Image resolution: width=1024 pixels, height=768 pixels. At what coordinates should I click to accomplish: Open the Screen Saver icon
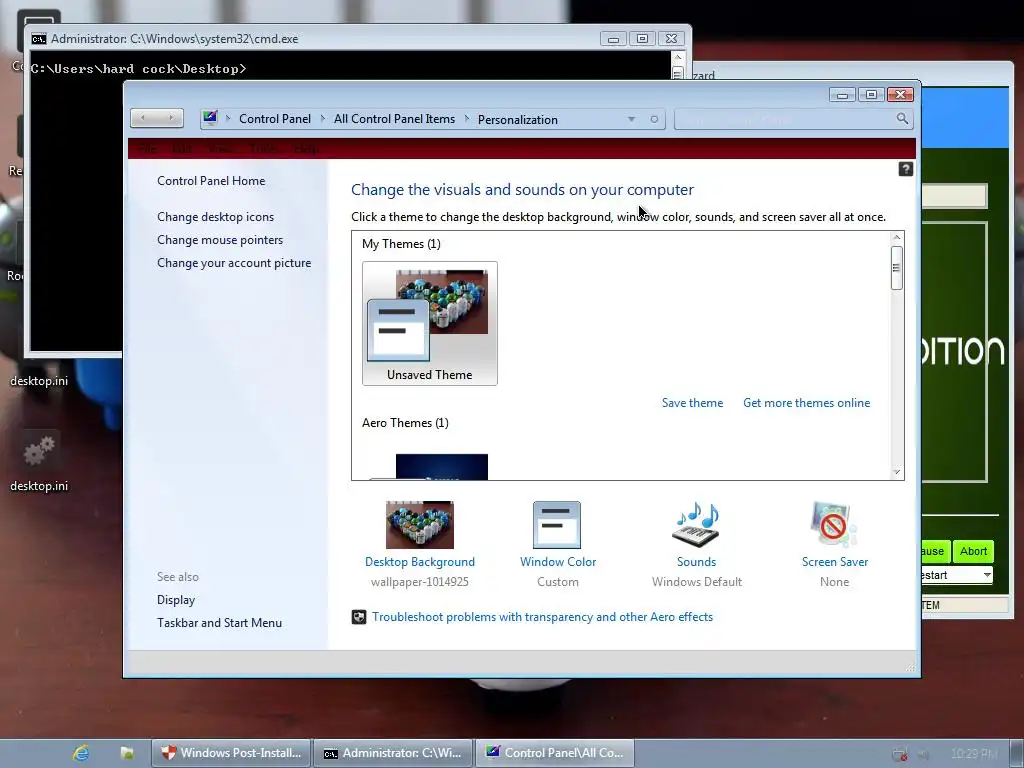tap(834, 524)
